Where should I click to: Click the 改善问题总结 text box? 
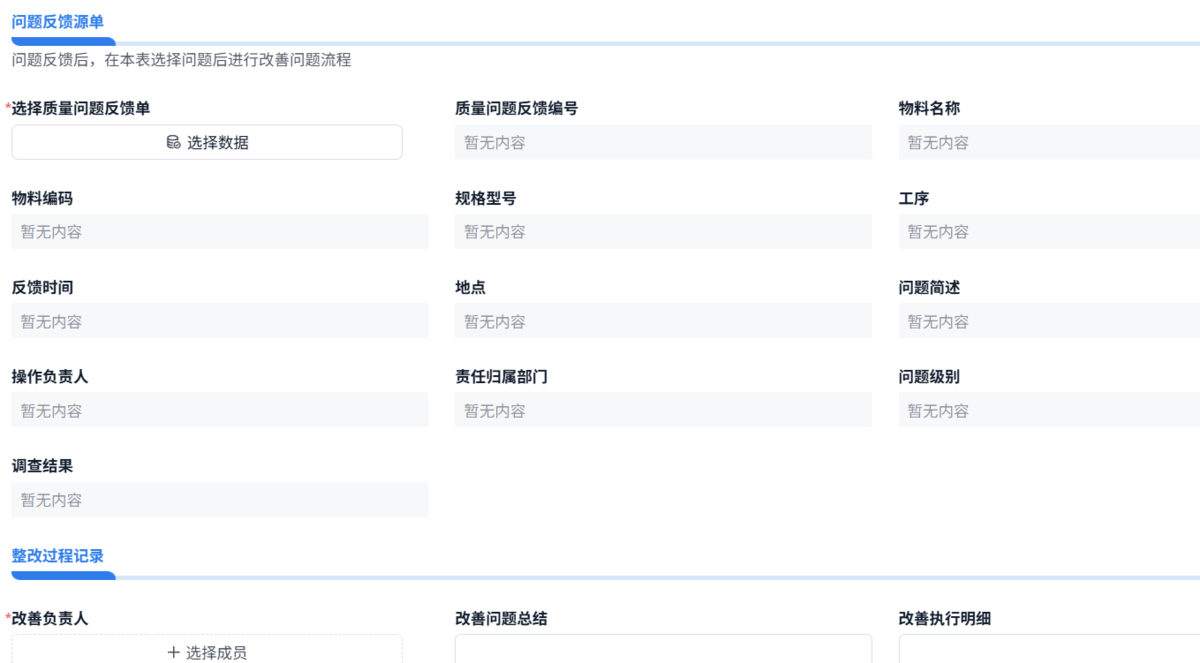click(x=663, y=652)
